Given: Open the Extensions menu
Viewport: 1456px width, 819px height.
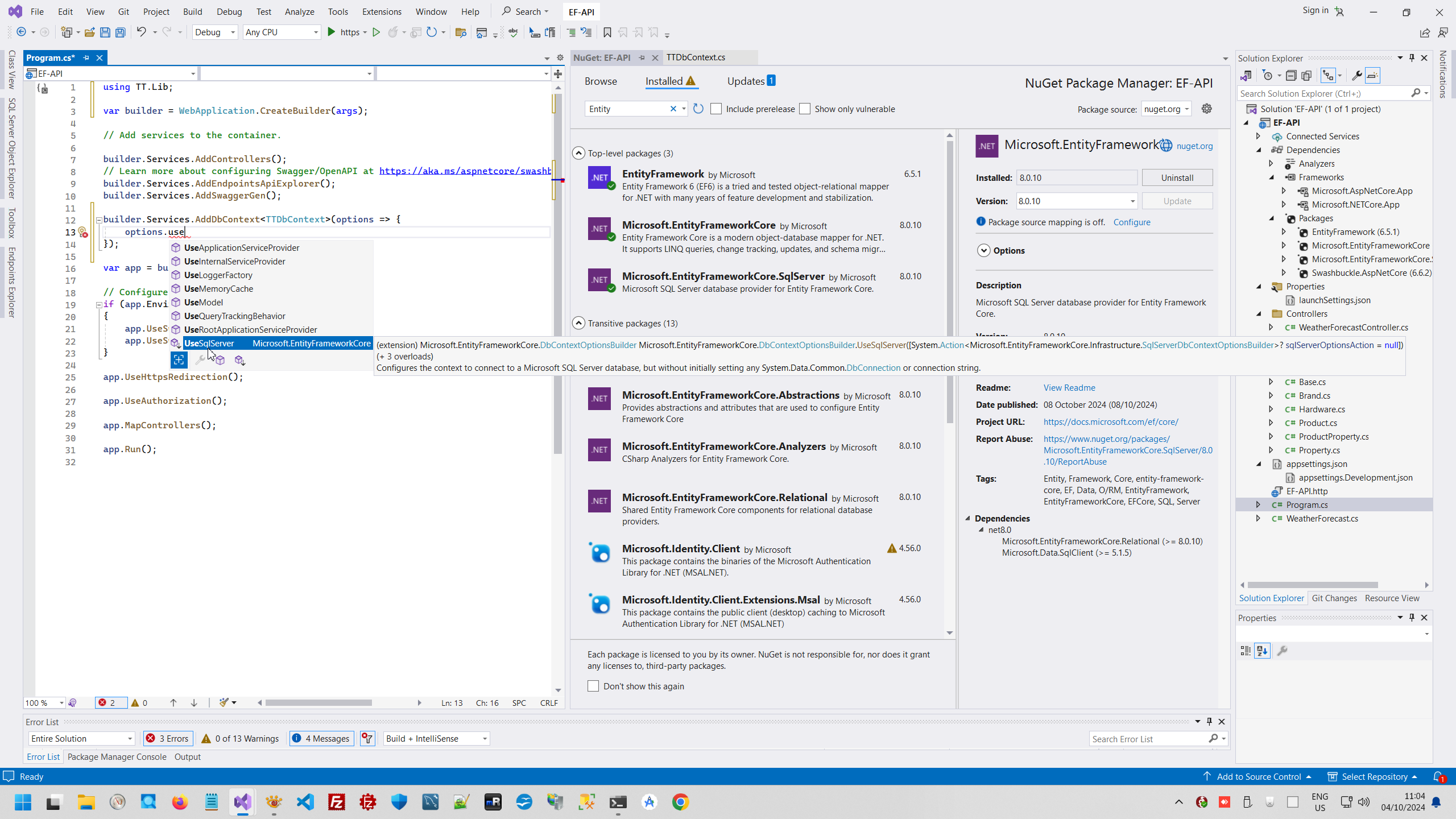Looking at the screenshot, I should 382,11.
